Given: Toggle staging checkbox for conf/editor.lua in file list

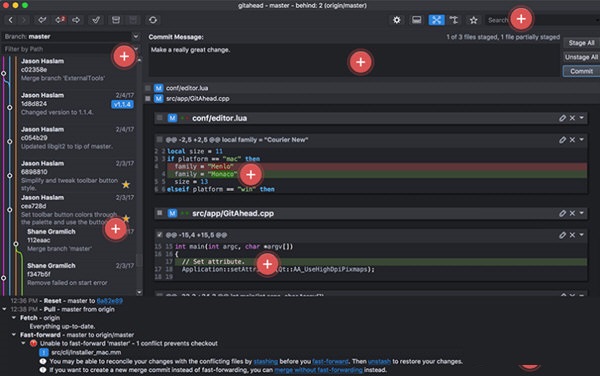Looking at the screenshot, I should click(x=148, y=88).
